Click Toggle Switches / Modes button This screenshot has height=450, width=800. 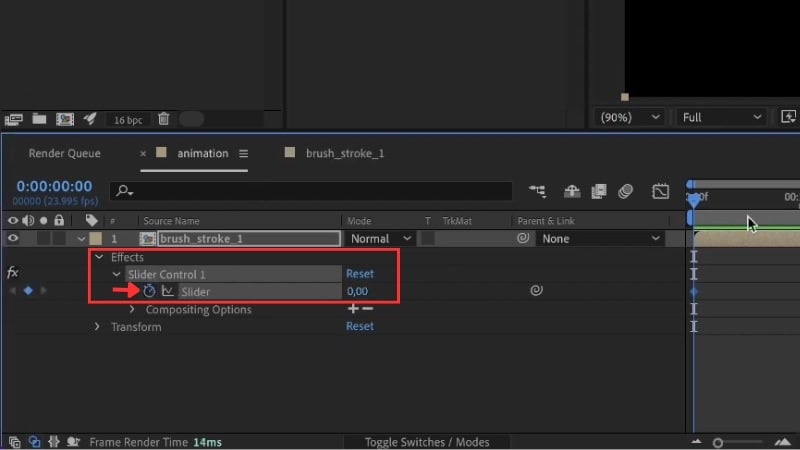pos(427,442)
